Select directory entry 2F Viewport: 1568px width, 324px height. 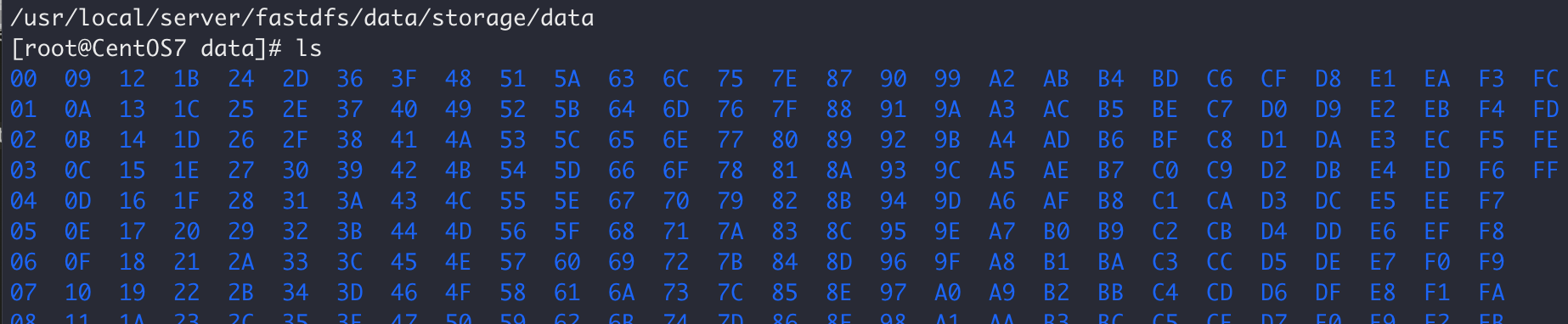[x=296, y=140]
